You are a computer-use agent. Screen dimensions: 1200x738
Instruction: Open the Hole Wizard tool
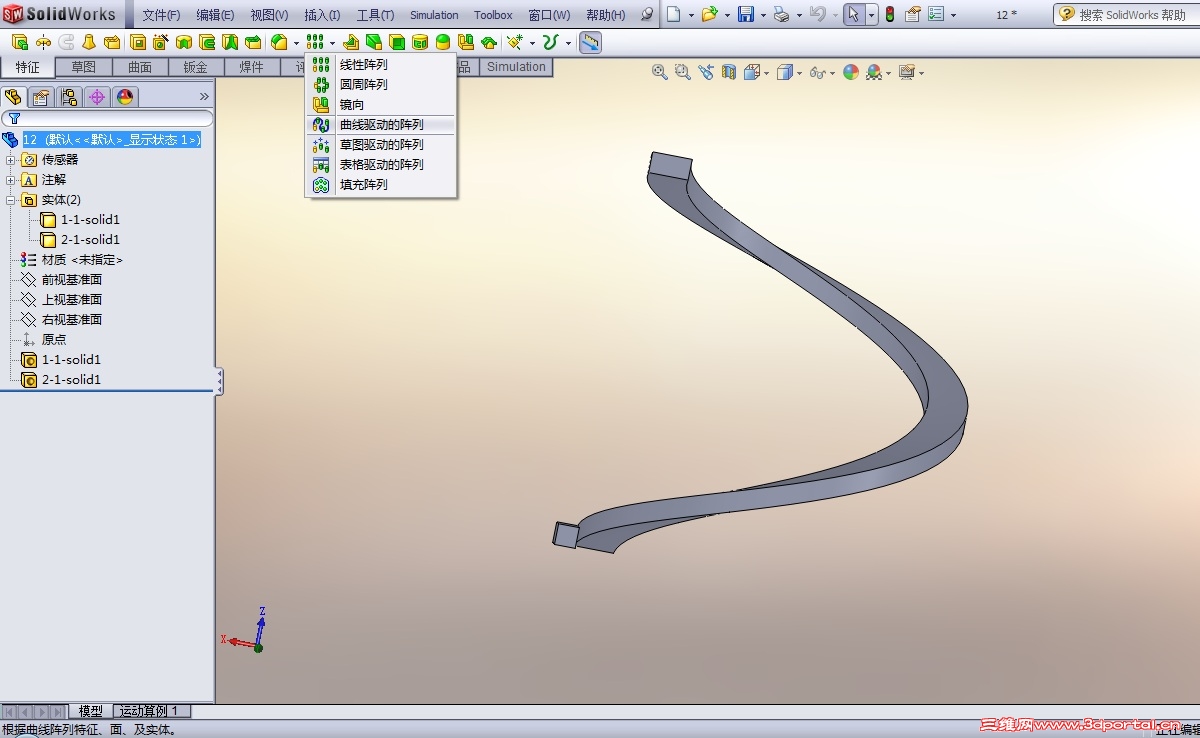point(161,42)
